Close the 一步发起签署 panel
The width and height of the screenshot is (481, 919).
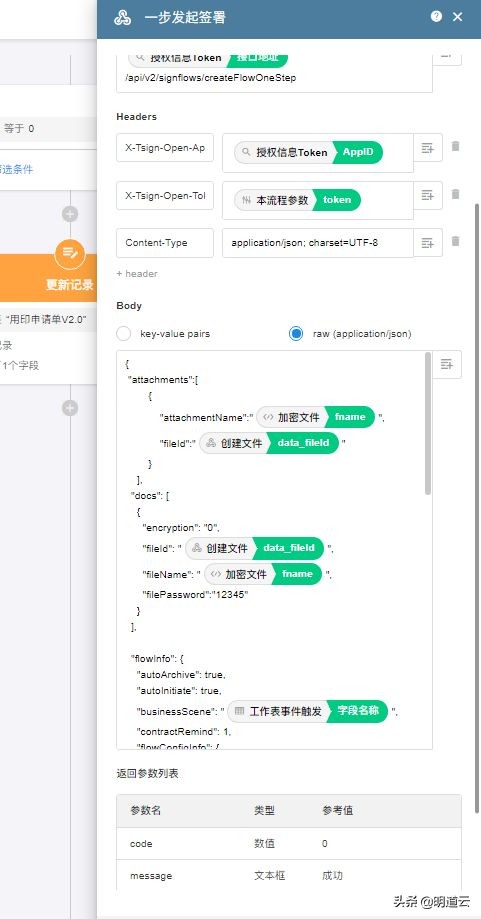click(458, 17)
